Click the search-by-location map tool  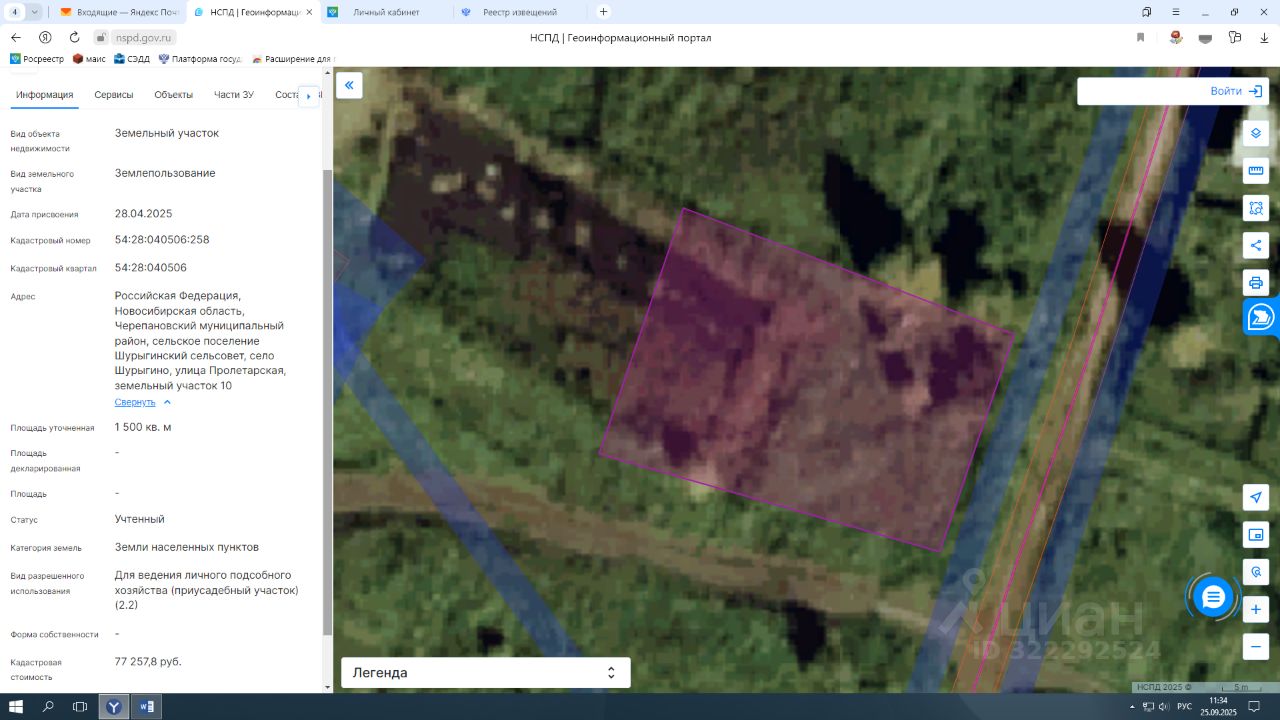click(x=1256, y=572)
